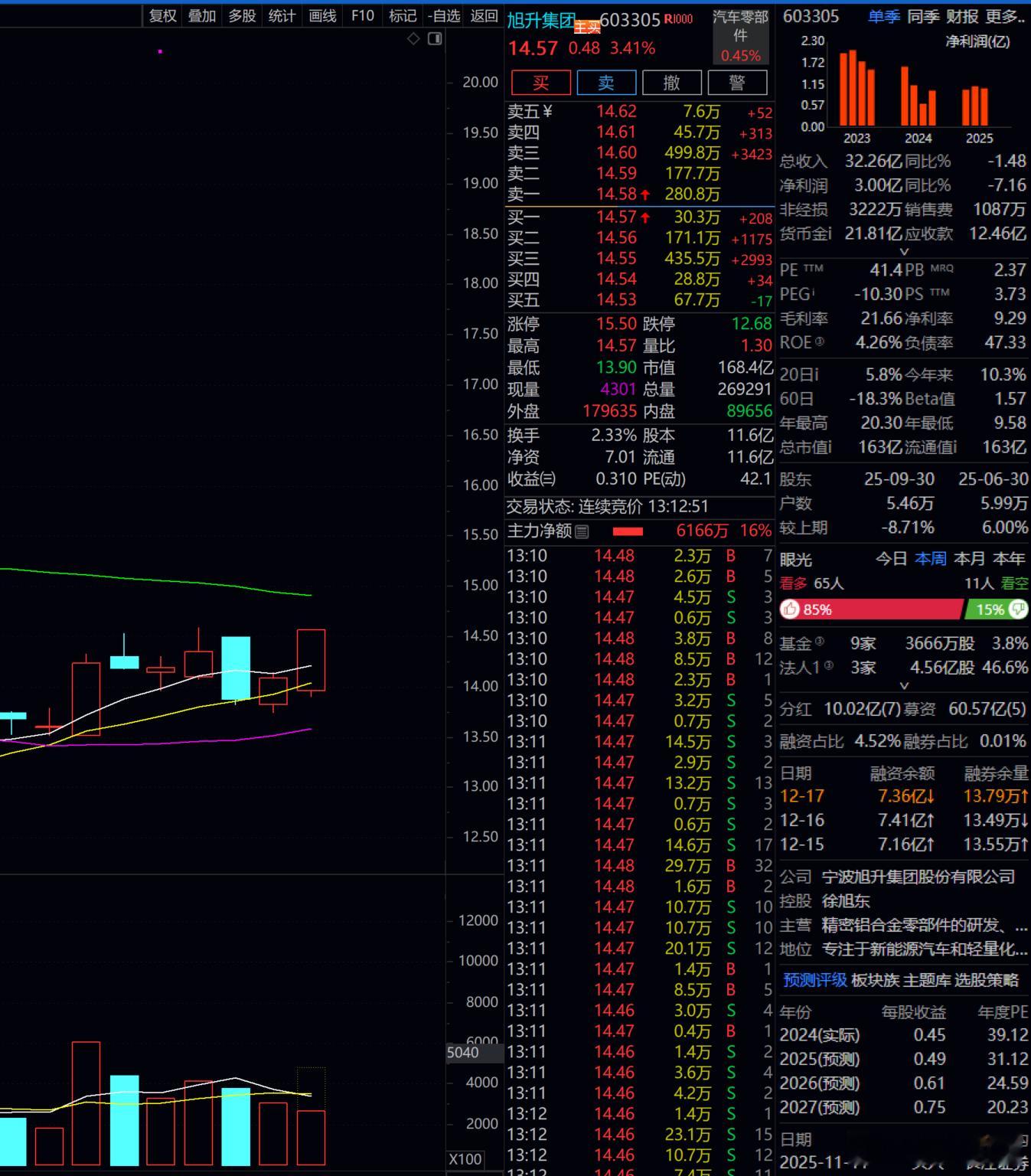Click the red bar indicator for 主力净额
Viewport: 1031px width, 1176px height.
click(x=628, y=531)
